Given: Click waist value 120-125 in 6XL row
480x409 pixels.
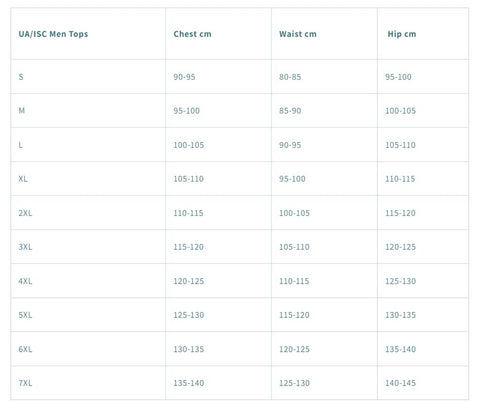Looking at the screenshot, I should [294, 349].
